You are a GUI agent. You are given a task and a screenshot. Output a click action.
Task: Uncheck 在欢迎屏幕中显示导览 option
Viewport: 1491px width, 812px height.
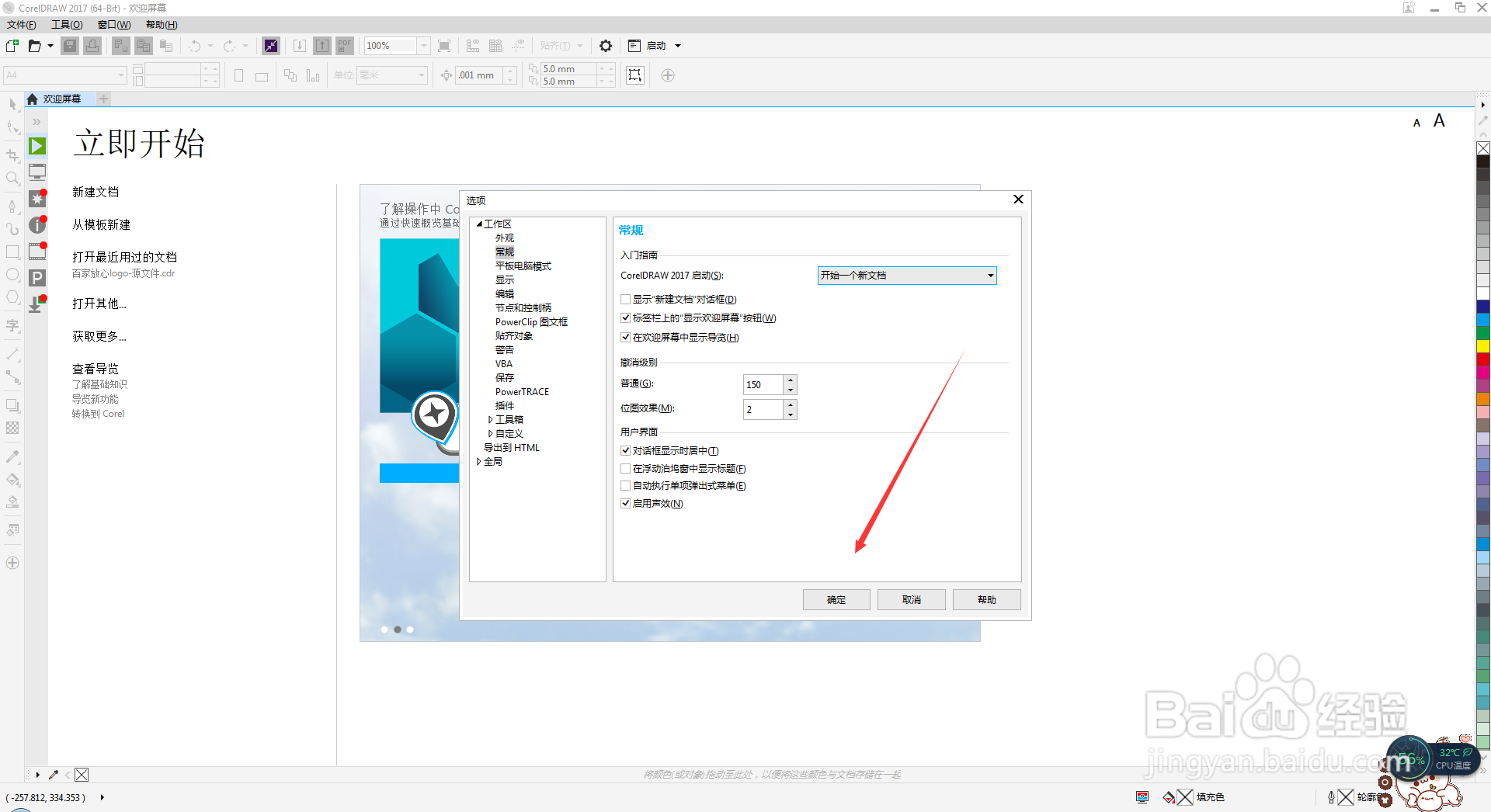625,337
